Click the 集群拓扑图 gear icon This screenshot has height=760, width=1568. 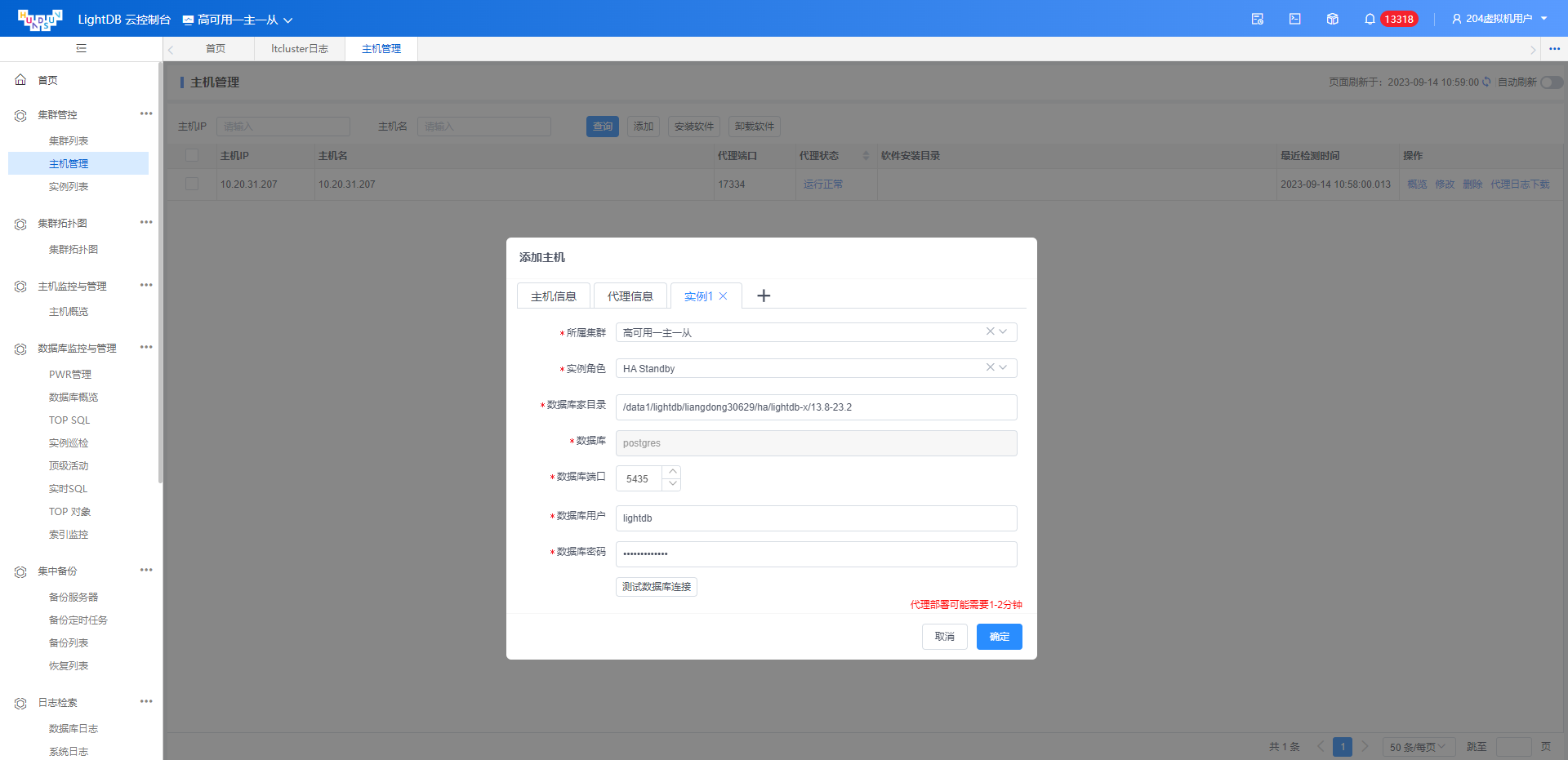(20, 224)
